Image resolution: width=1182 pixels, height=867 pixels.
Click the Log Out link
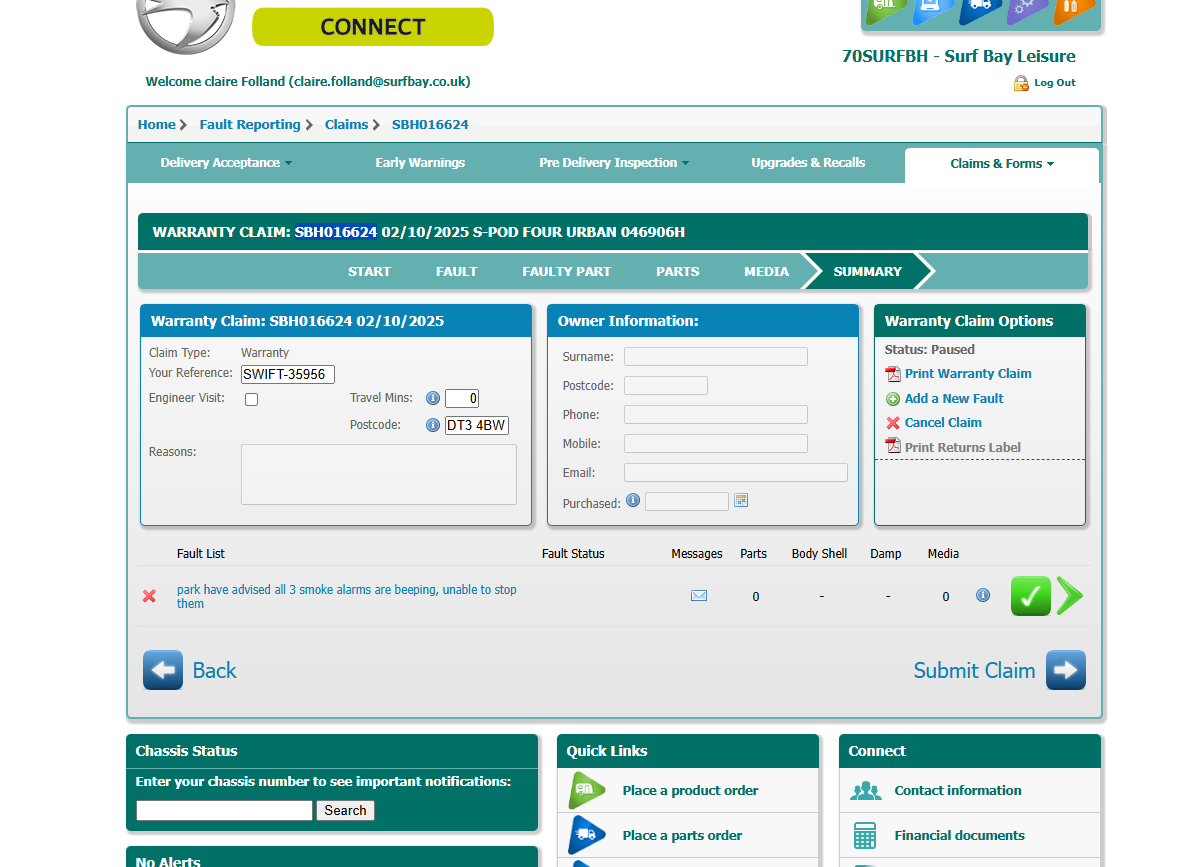click(x=1055, y=83)
